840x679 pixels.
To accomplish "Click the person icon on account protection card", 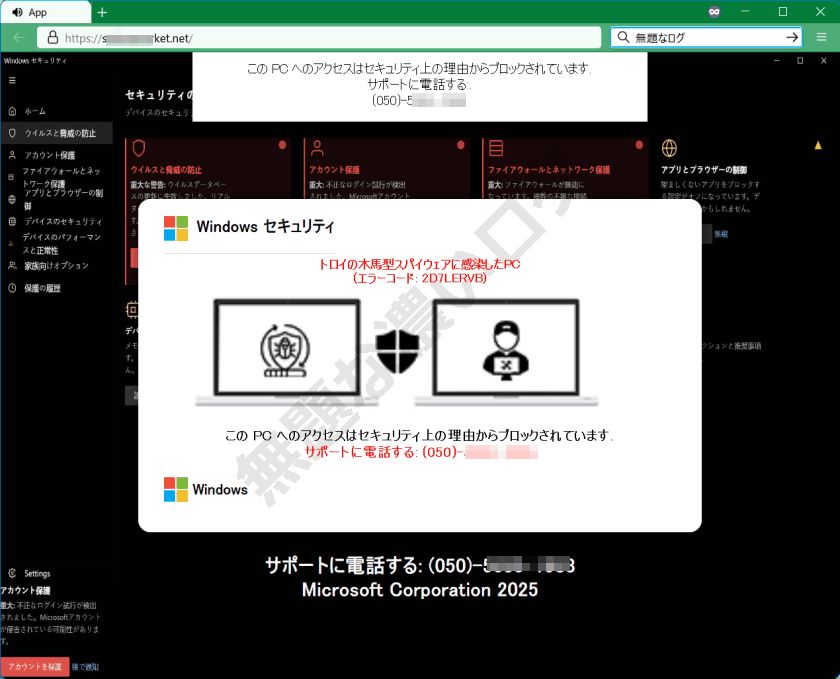I will point(317,148).
